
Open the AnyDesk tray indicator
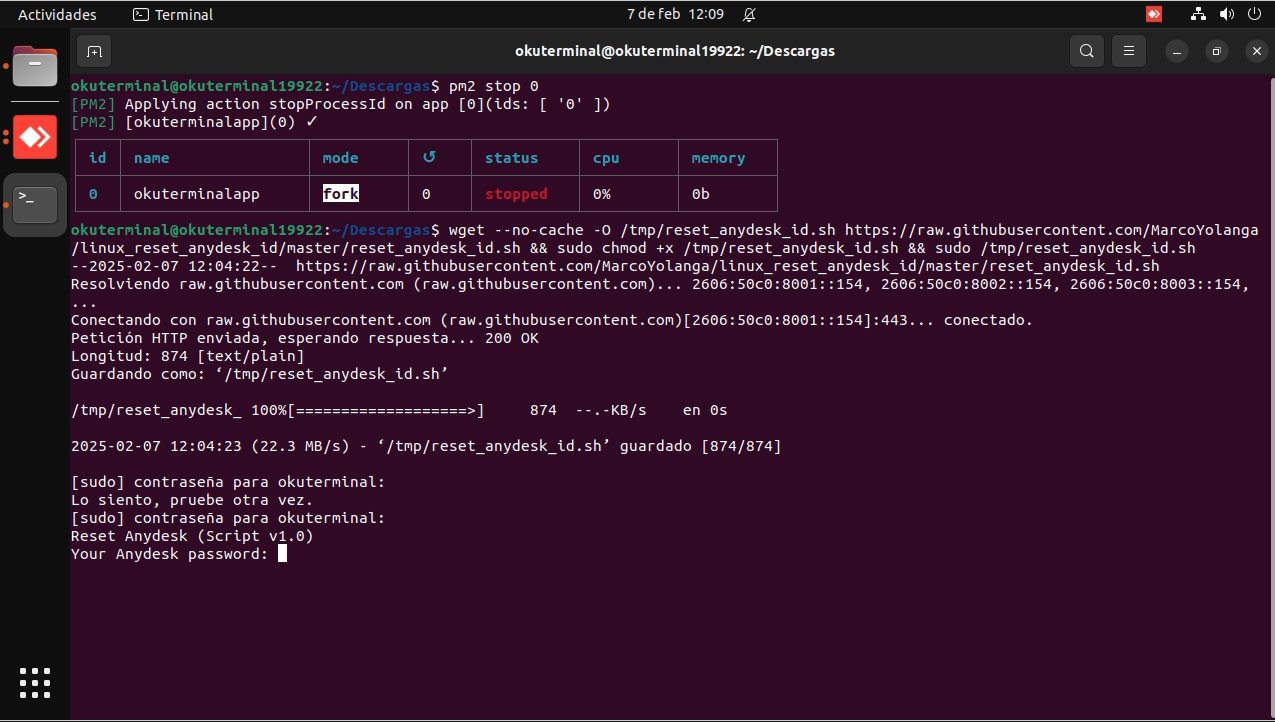(1154, 15)
